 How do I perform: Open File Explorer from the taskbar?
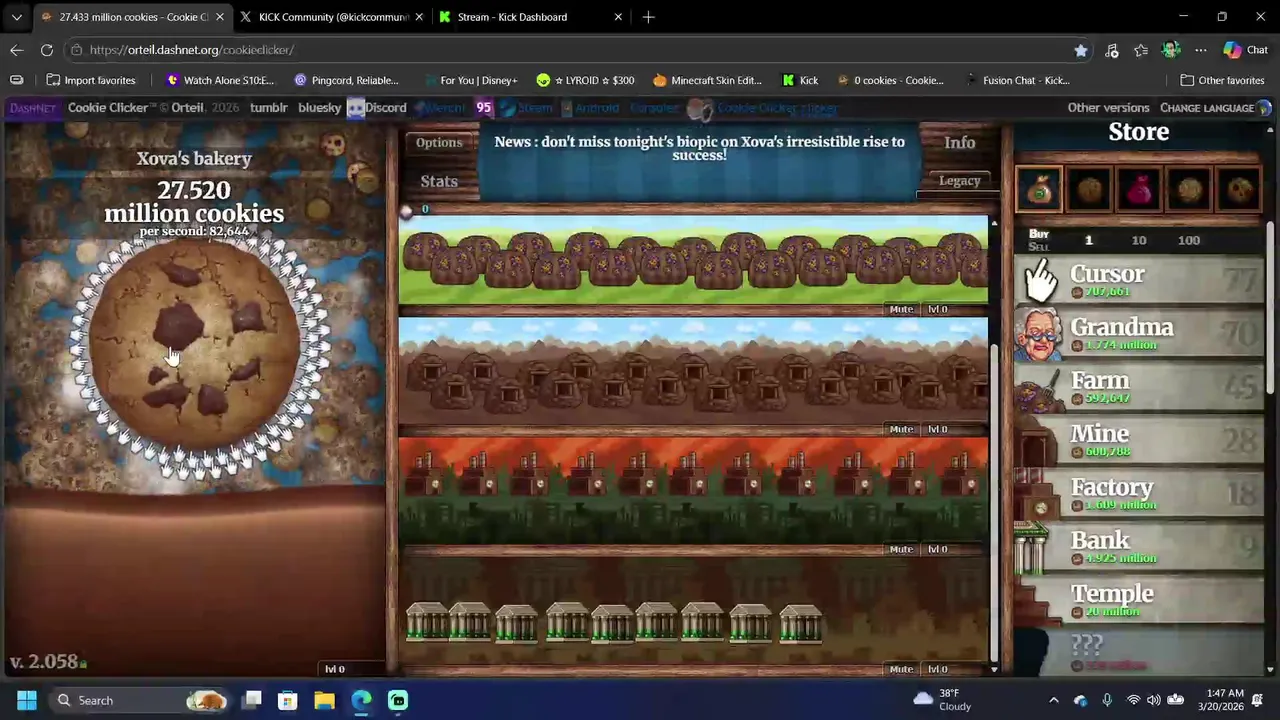point(324,700)
